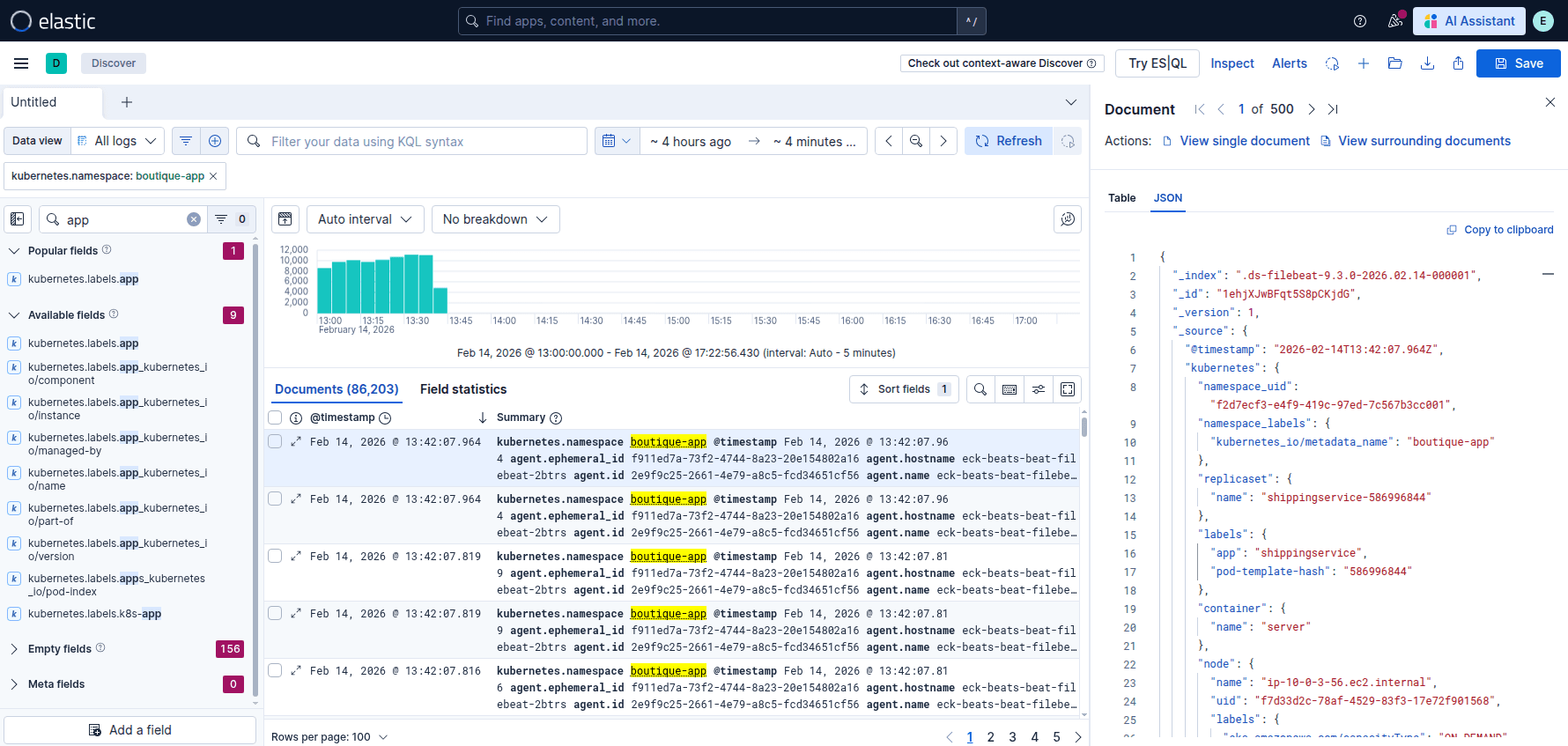Add a filter with the plus-circle icon
1568x746 pixels.
coord(215,141)
